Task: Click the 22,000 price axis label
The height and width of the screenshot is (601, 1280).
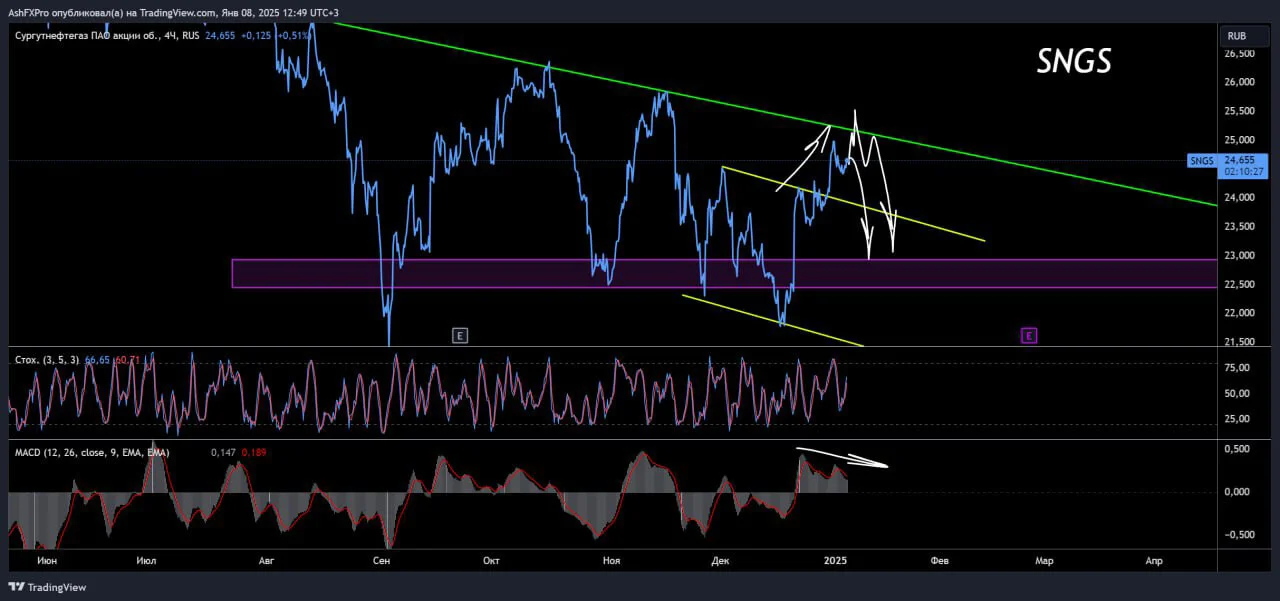Action: point(1239,314)
